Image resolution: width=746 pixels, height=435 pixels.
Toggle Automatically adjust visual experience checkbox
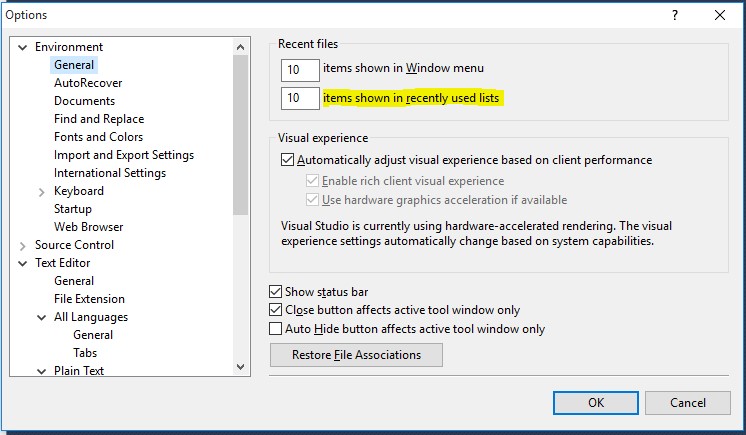pyautogui.click(x=287, y=159)
